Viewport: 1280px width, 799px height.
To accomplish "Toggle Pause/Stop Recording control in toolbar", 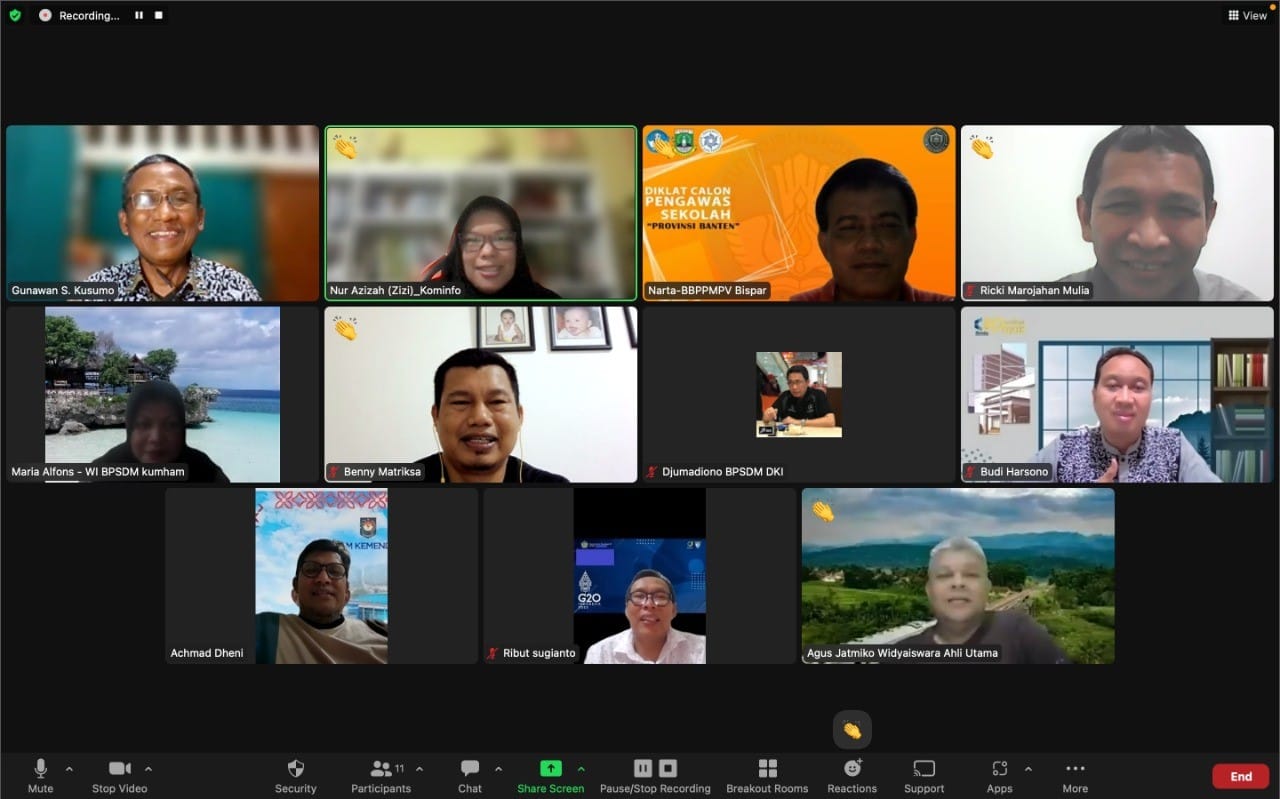I will tap(655, 776).
